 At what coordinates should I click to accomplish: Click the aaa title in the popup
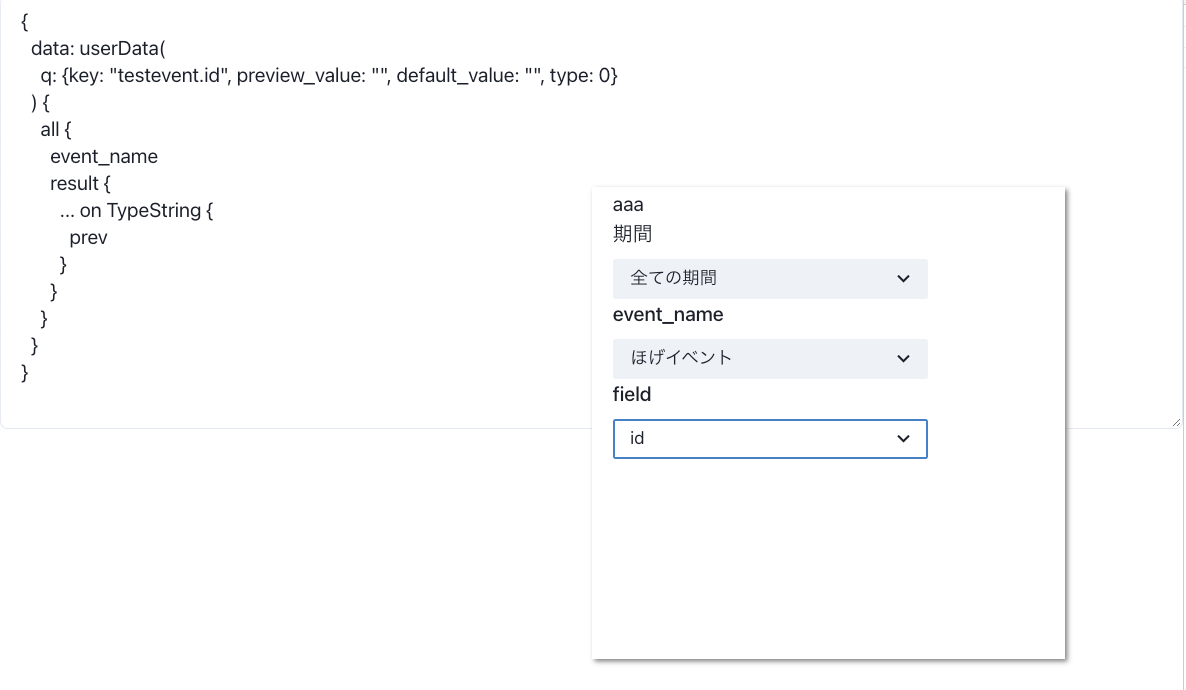[628, 205]
